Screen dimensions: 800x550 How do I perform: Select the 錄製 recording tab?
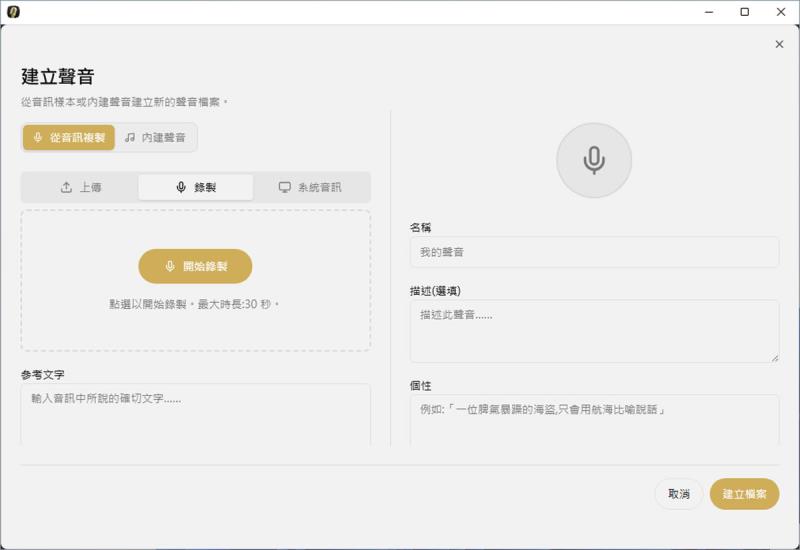click(x=195, y=187)
